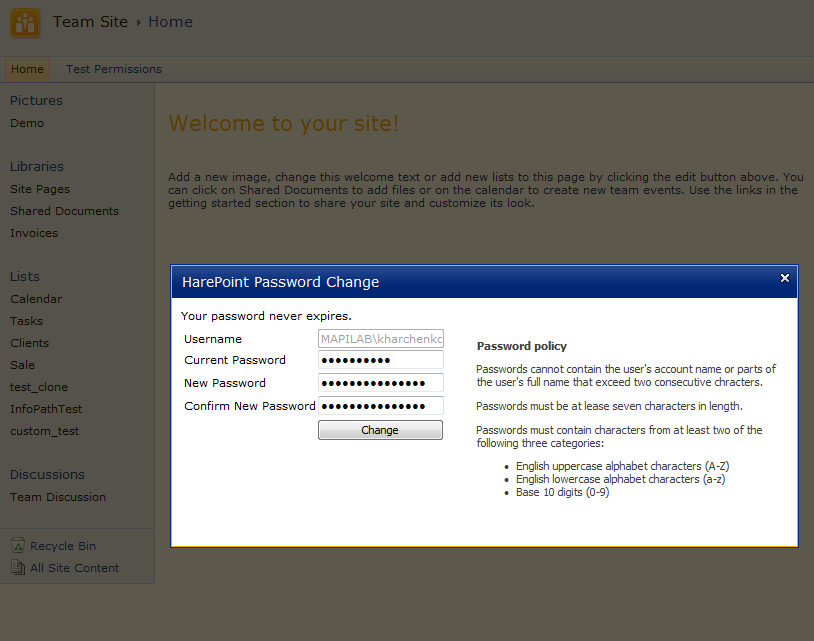This screenshot has height=641, width=814.
Task: Open the Libraries heading link
Action: pyautogui.click(x=37, y=167)
